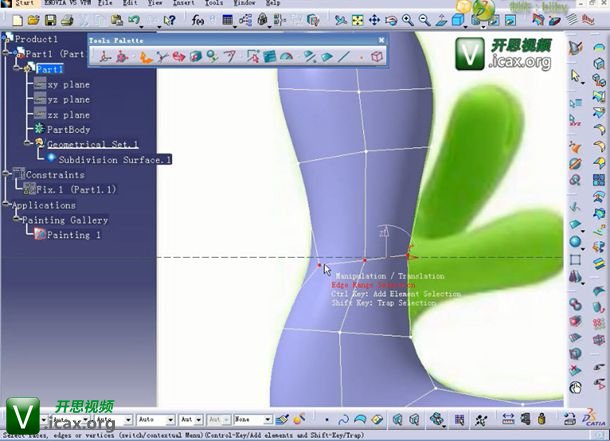Click the square outline icon in right toolbar
The width and height of the screenshot is (610, 441).
coord(575,259)
